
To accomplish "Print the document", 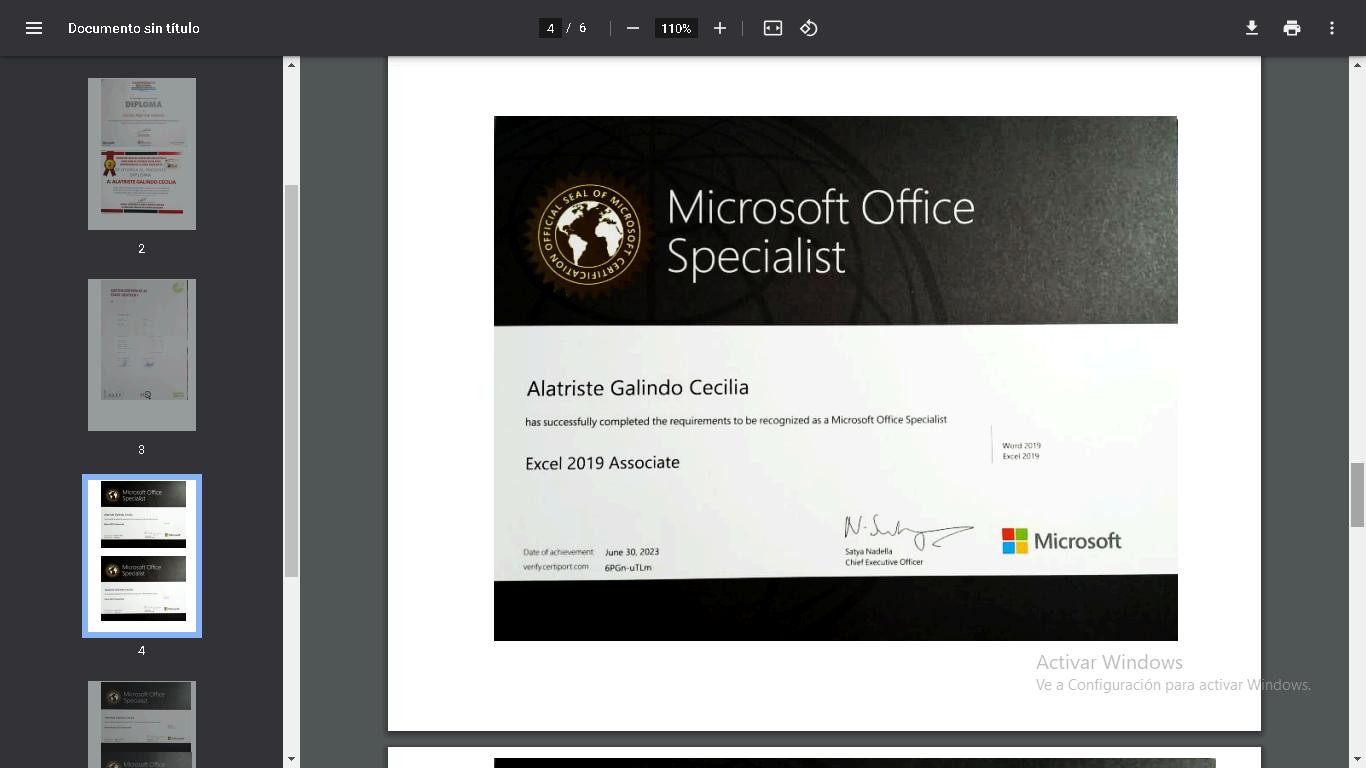I will pyautogui.click(x=1292, y=28).
